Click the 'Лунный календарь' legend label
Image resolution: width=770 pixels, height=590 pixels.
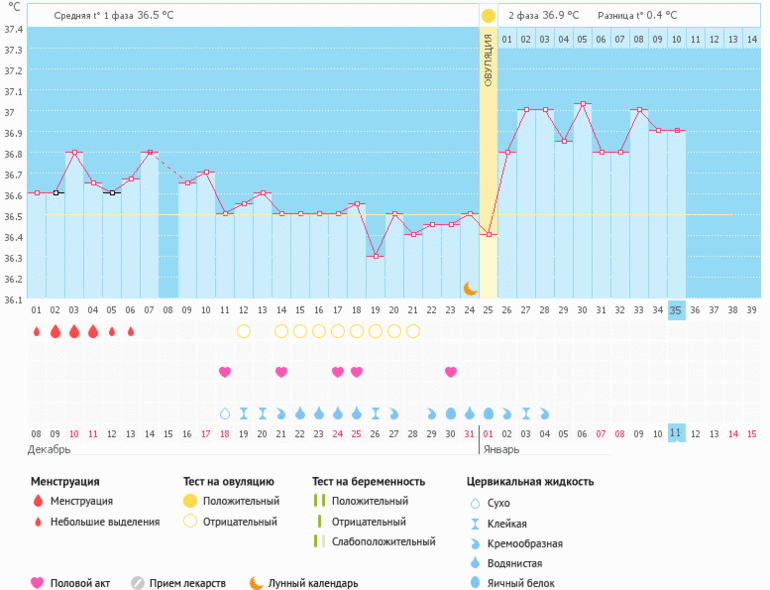(313, 583)
